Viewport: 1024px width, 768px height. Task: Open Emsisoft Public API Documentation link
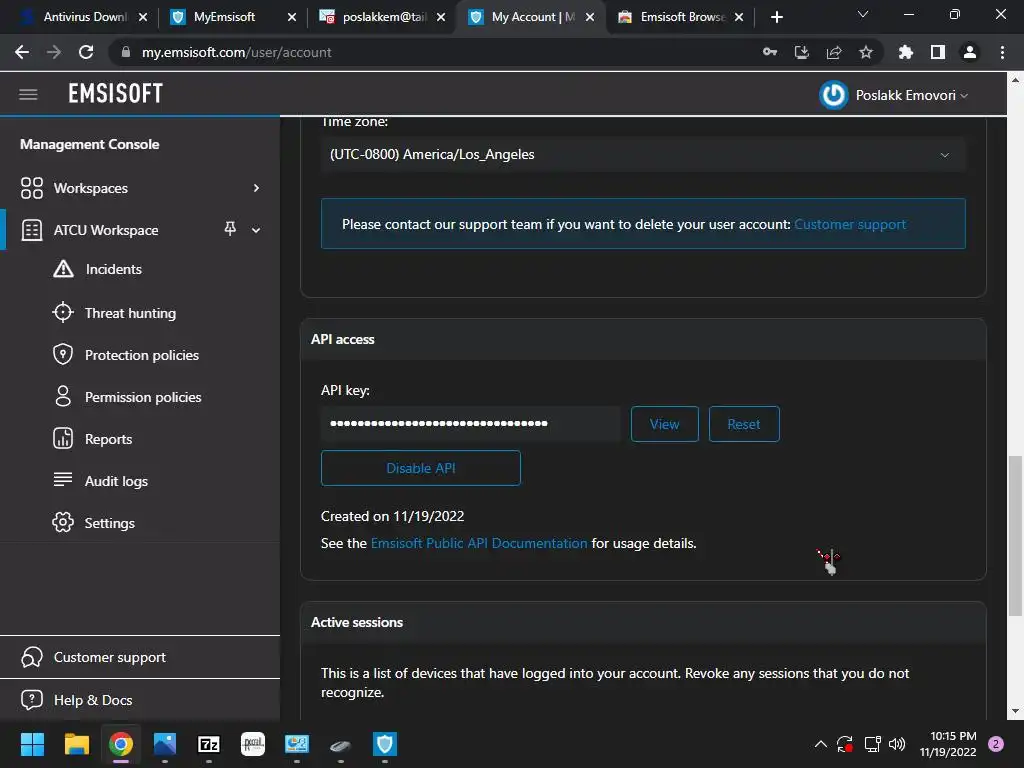point(479,543)
